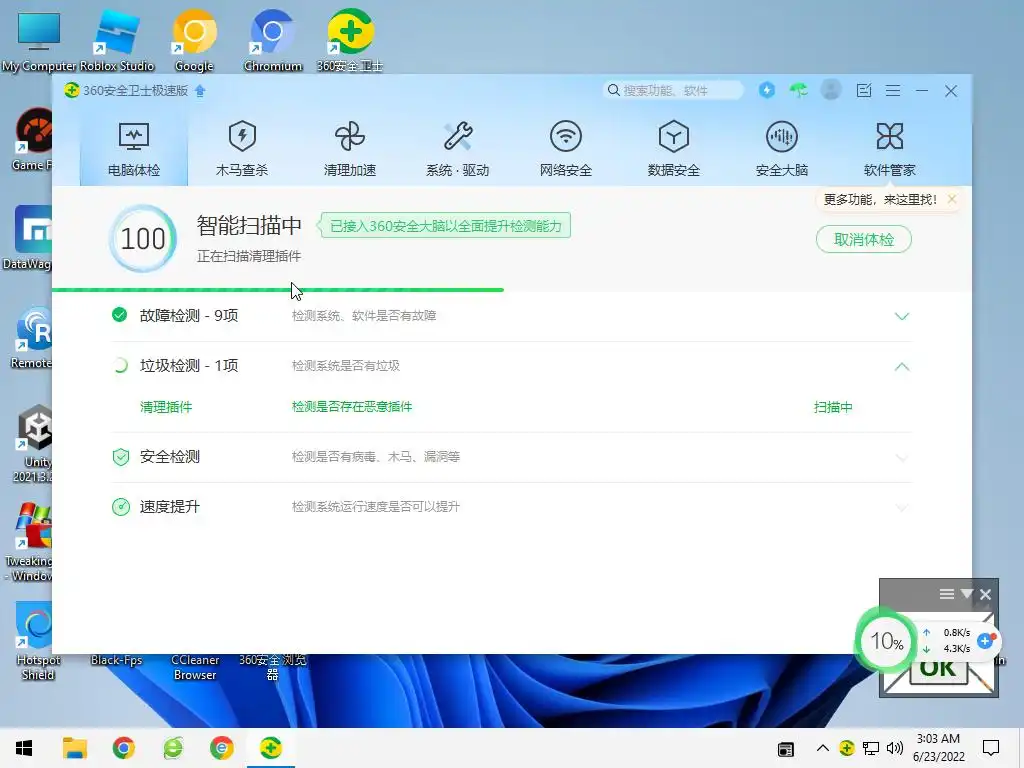1024x768 pixels.
Task: Click the blue plus icon on speed widget
Action: click(x=985, y=641)
